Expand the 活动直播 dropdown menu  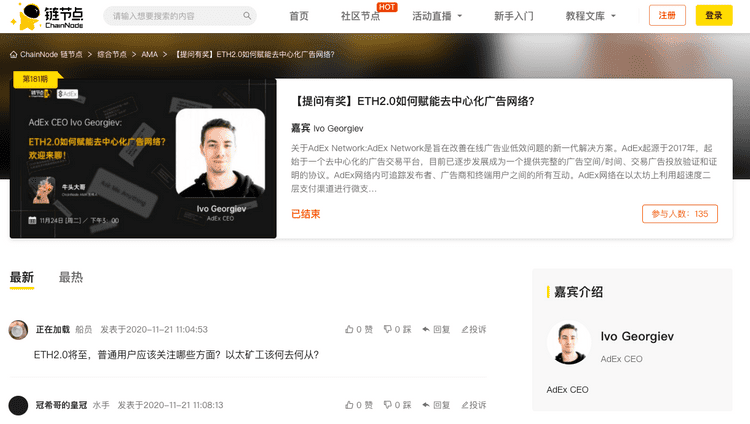coord(437,17)
